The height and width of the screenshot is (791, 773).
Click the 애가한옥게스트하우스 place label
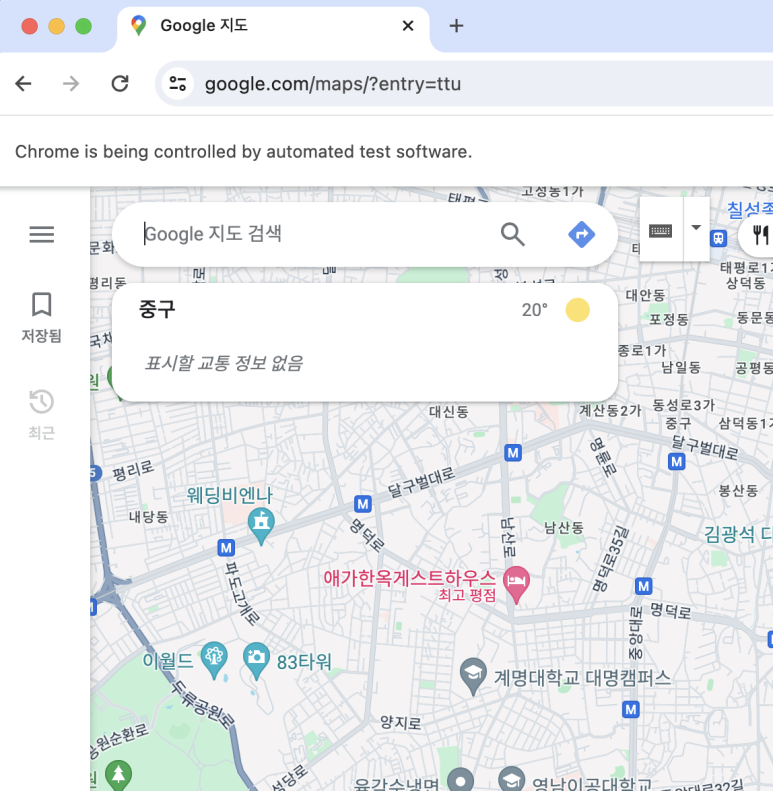tap(409, 577)
